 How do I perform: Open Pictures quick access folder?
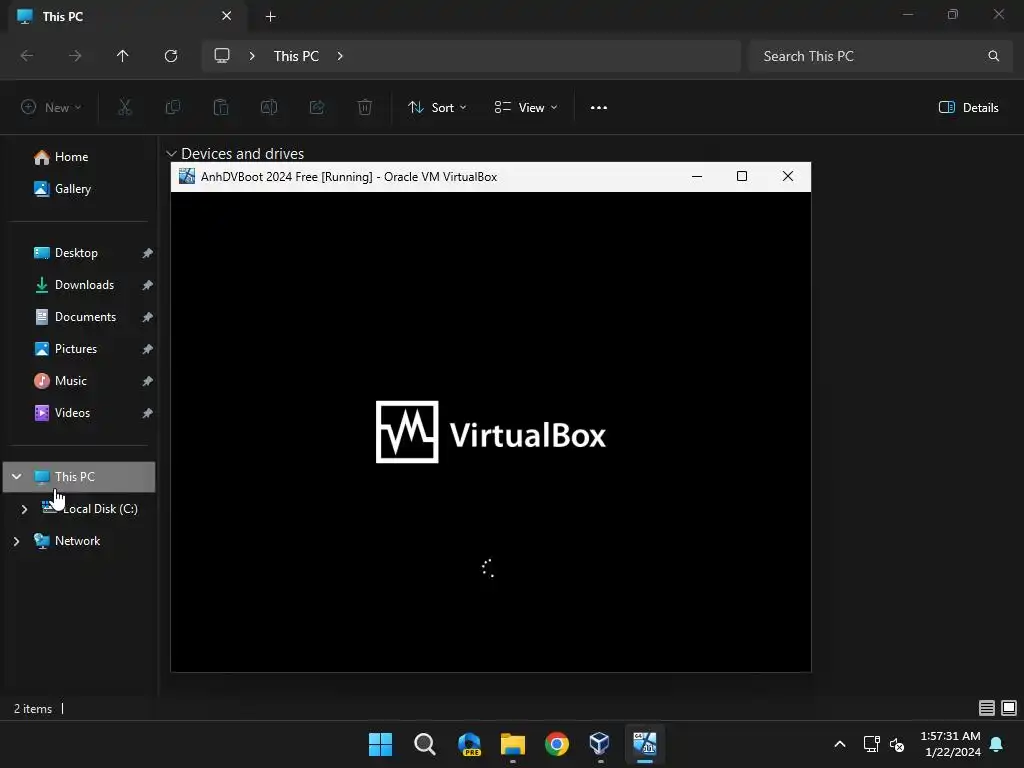click(x=76, y=349)
